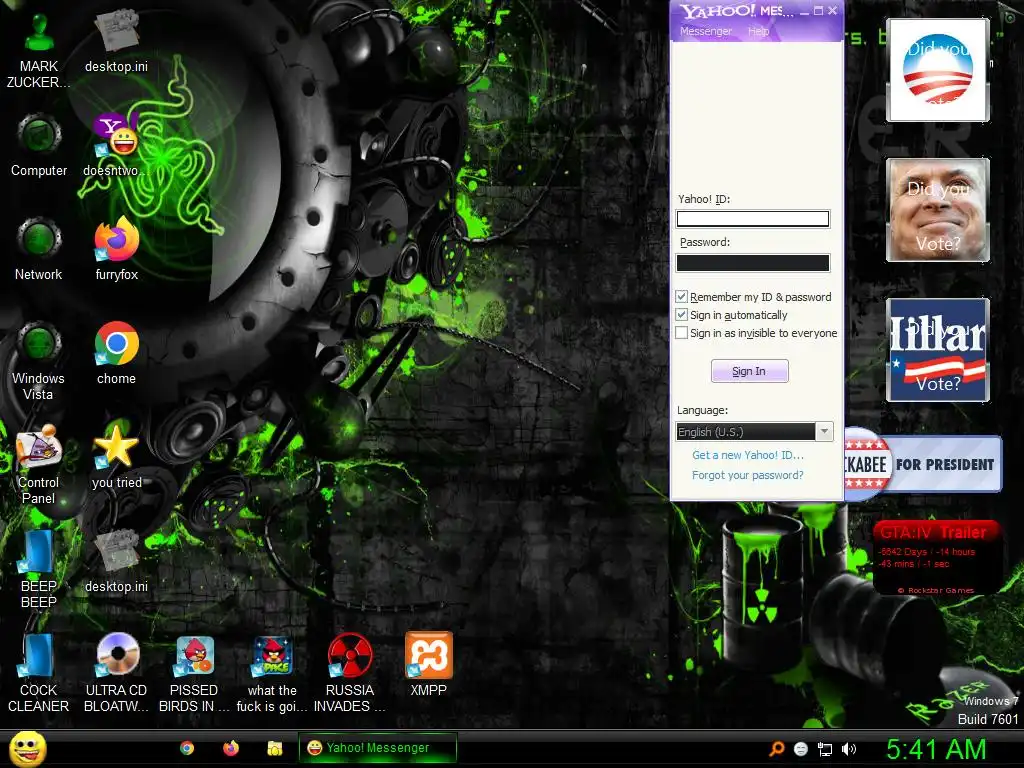
Task: Open the COCK CLEANER shortcut
Action: tap(39, 673)
